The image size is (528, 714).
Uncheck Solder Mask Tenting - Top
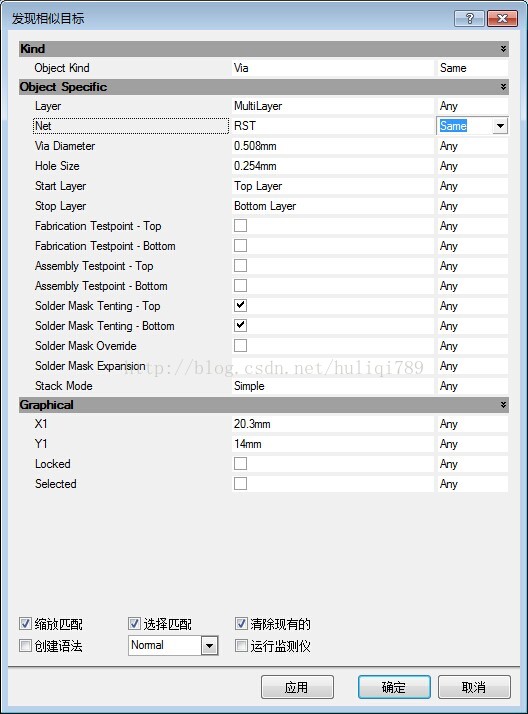tap(240, 306)
